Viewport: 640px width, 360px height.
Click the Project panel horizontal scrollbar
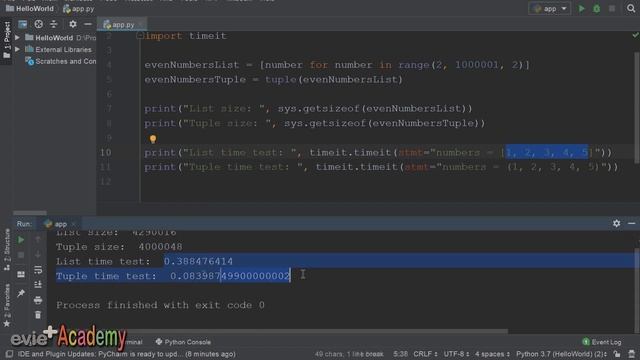[29, 213]
